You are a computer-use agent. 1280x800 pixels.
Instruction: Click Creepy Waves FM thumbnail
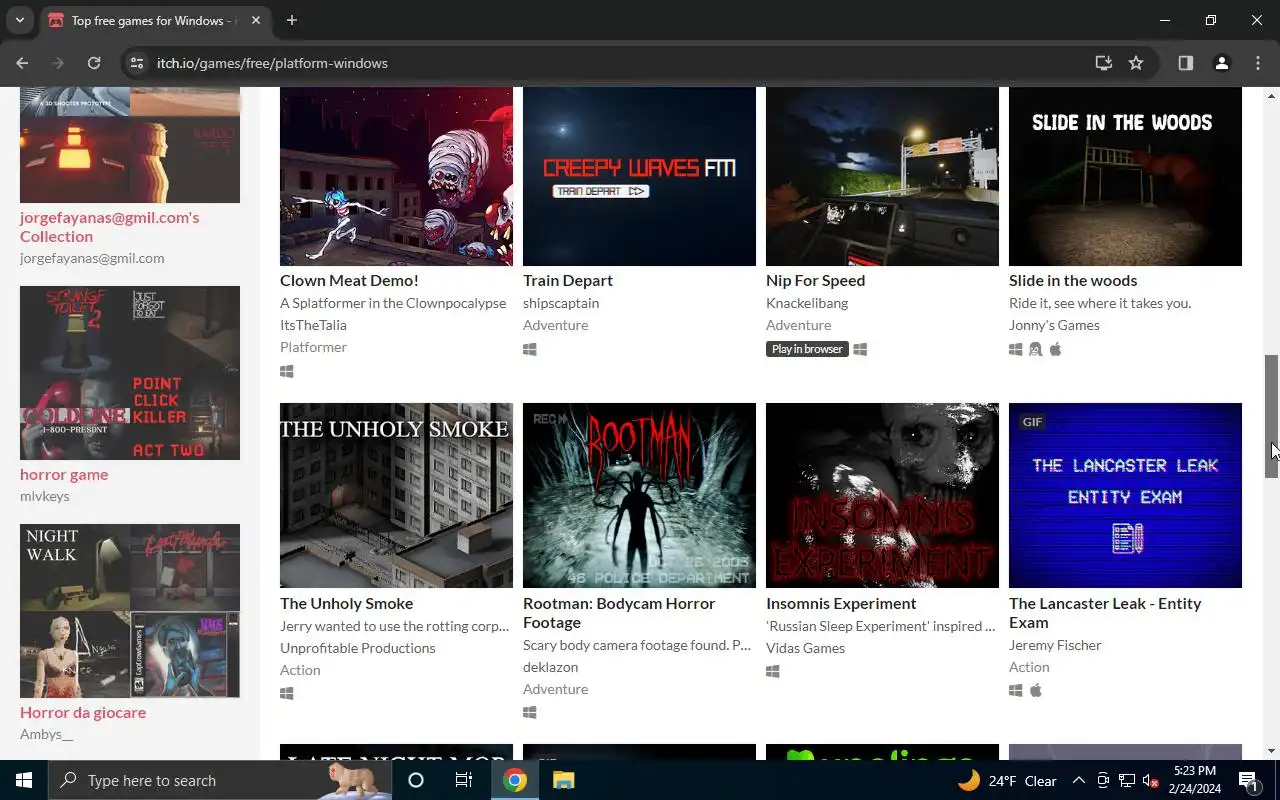[x=639, y=176]
